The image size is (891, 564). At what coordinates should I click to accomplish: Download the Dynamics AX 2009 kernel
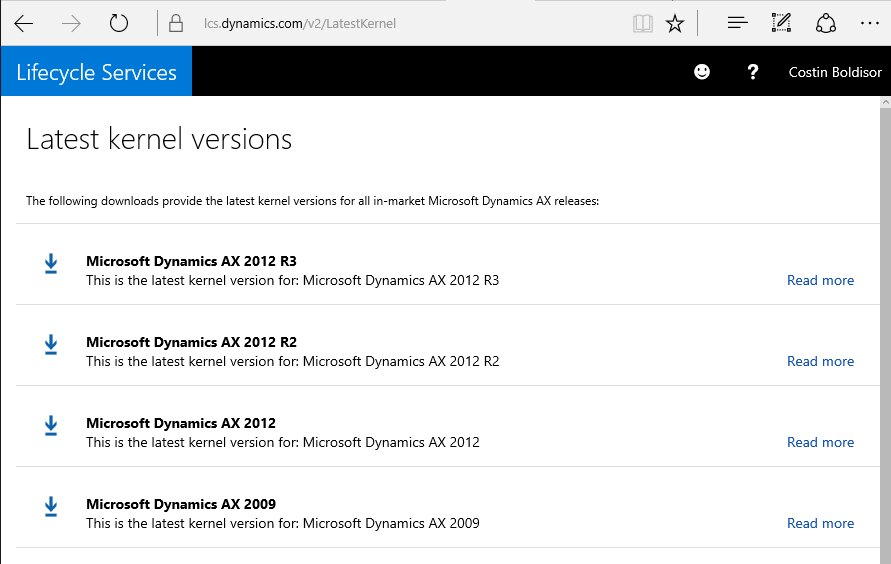pos(51,506)
